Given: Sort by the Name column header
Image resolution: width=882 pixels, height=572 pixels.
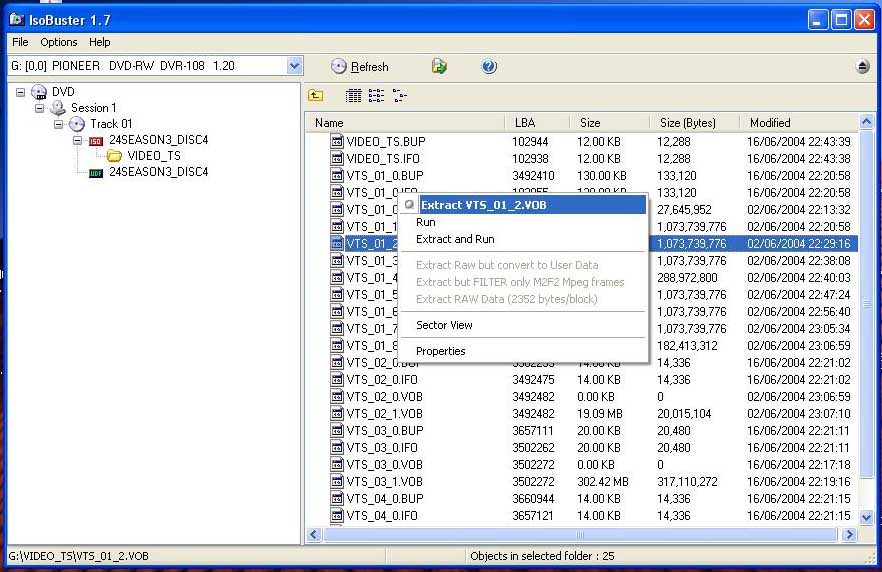Looking at the screenshot, I should (405, 123).
